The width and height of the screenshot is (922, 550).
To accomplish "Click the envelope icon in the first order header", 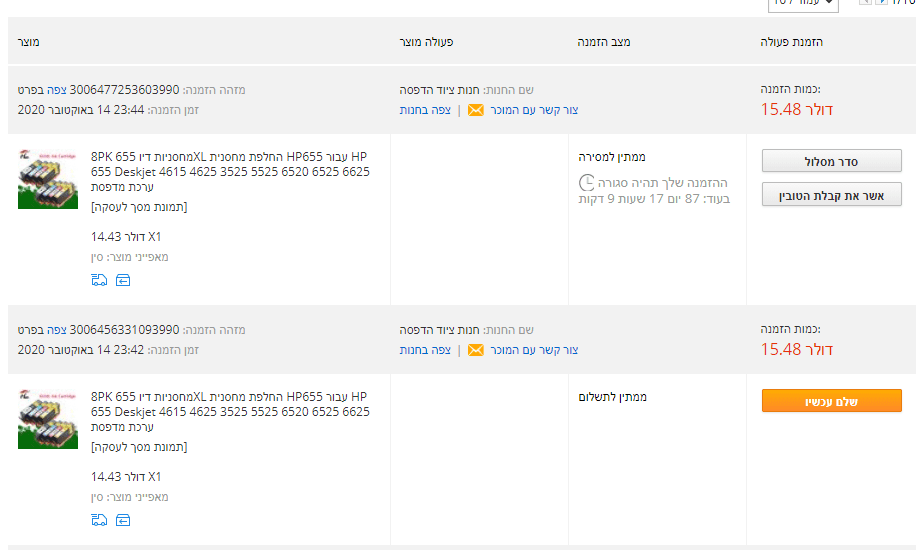I will tap(476, 110).
